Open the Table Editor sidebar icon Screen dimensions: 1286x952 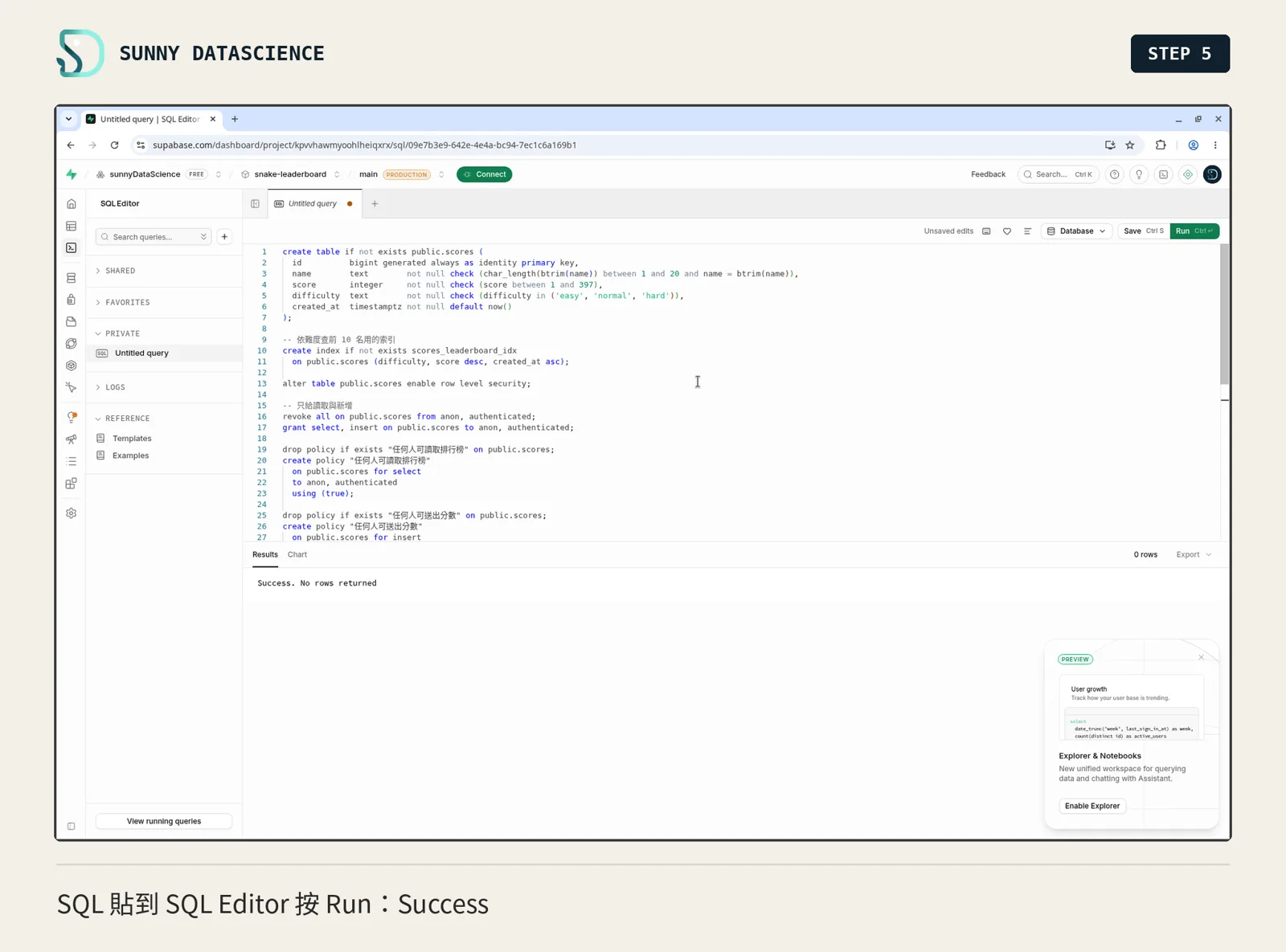[x=71, y=227]
